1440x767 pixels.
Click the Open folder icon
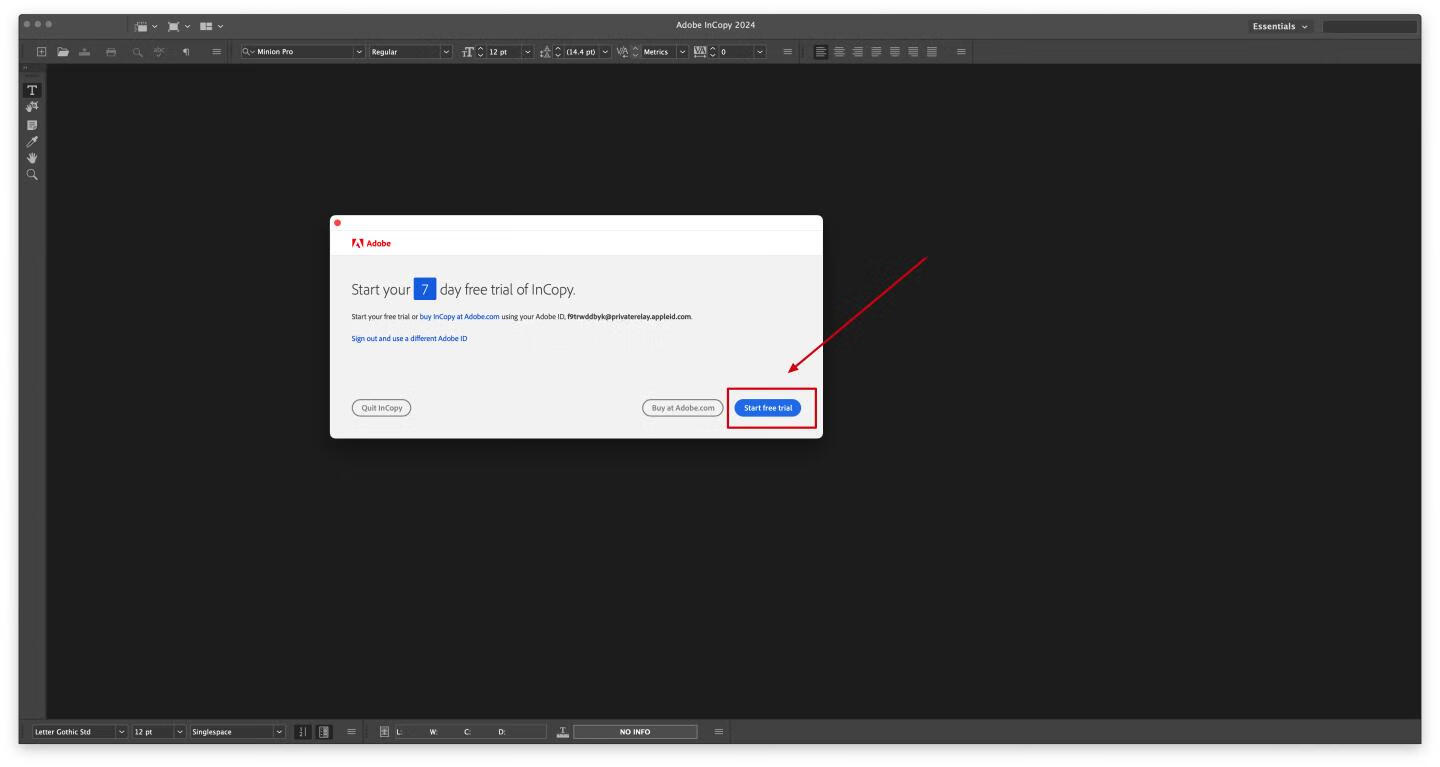(63, 51)
